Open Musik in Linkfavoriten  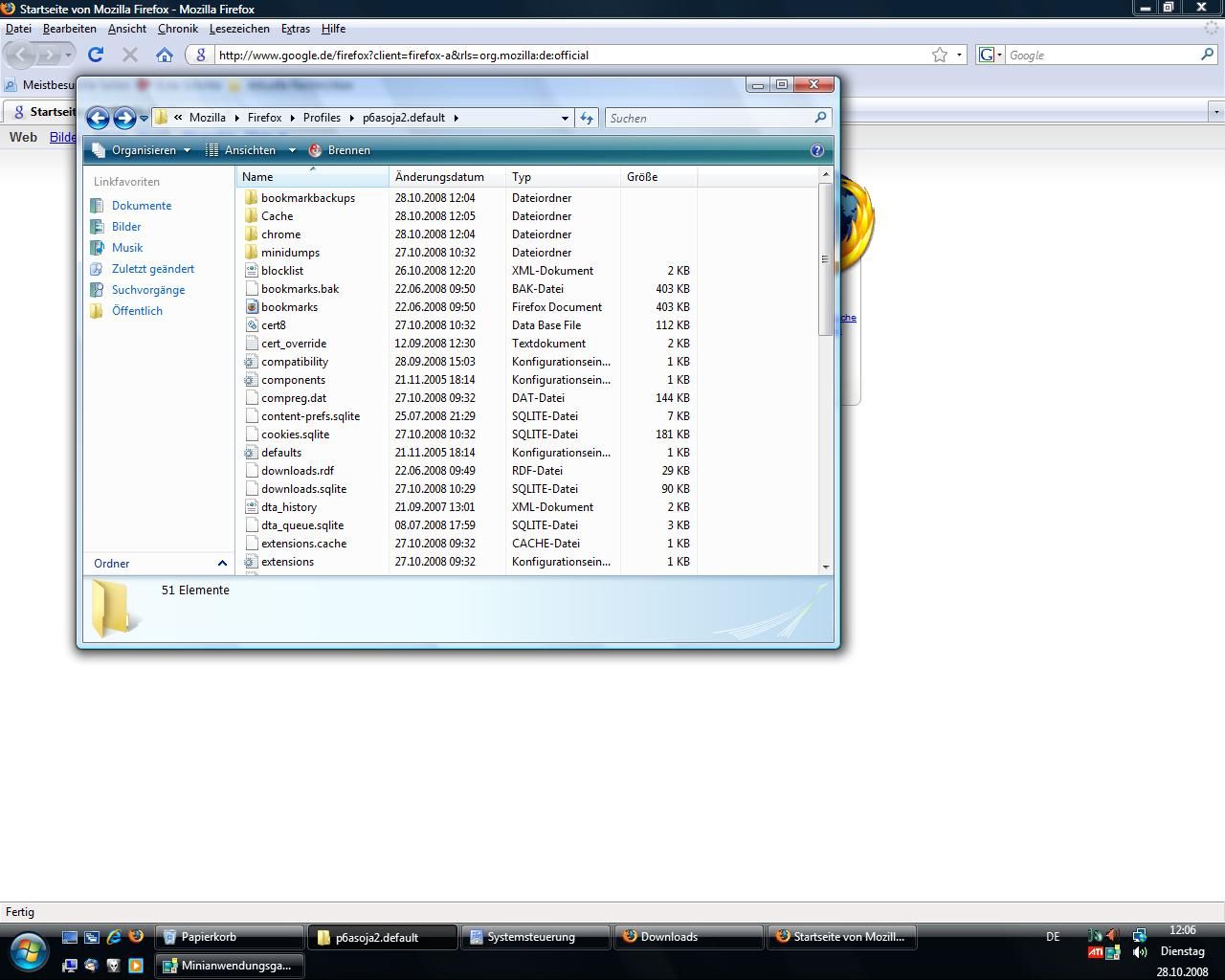[x=127, y=248]
